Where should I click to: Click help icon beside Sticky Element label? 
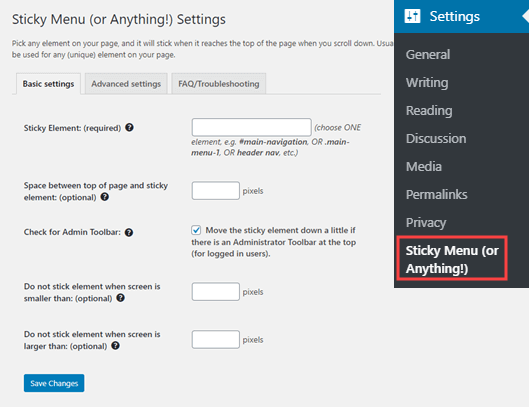click(x=129, y=128)
